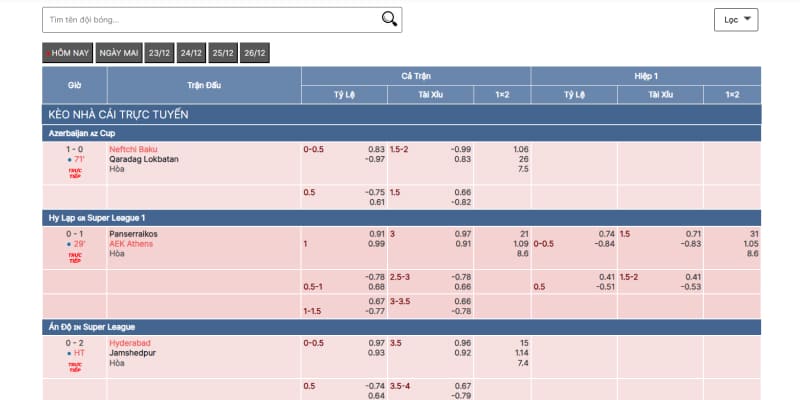Click the search magnifier icon
Image resolution: width=800 pixels, height=400 pixels.
(390, 18)
